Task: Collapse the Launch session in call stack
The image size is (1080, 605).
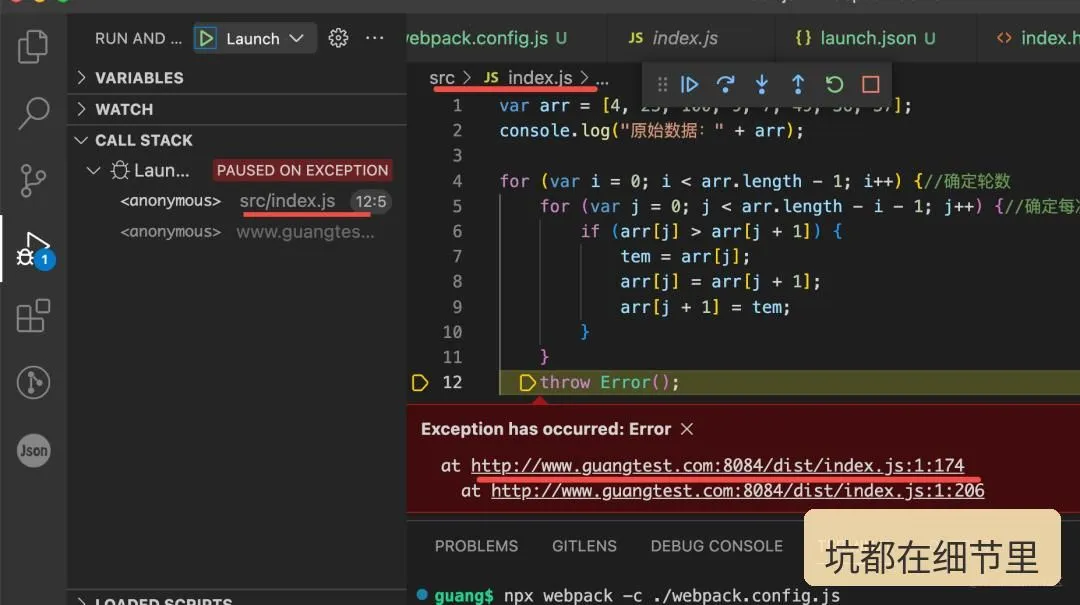Action: (x=93, y=170)
